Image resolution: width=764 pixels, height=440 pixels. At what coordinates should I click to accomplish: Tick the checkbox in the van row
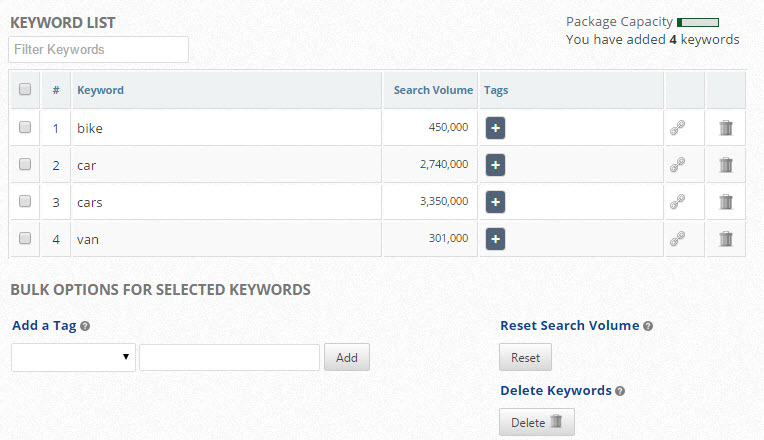25,239
